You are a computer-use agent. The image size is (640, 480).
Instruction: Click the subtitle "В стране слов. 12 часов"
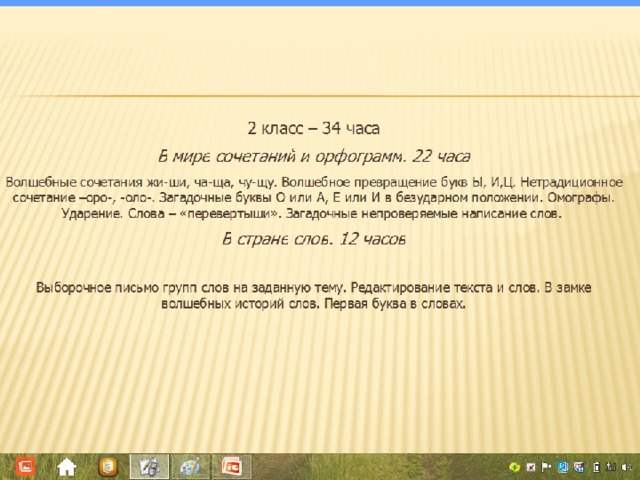point(314,239)
